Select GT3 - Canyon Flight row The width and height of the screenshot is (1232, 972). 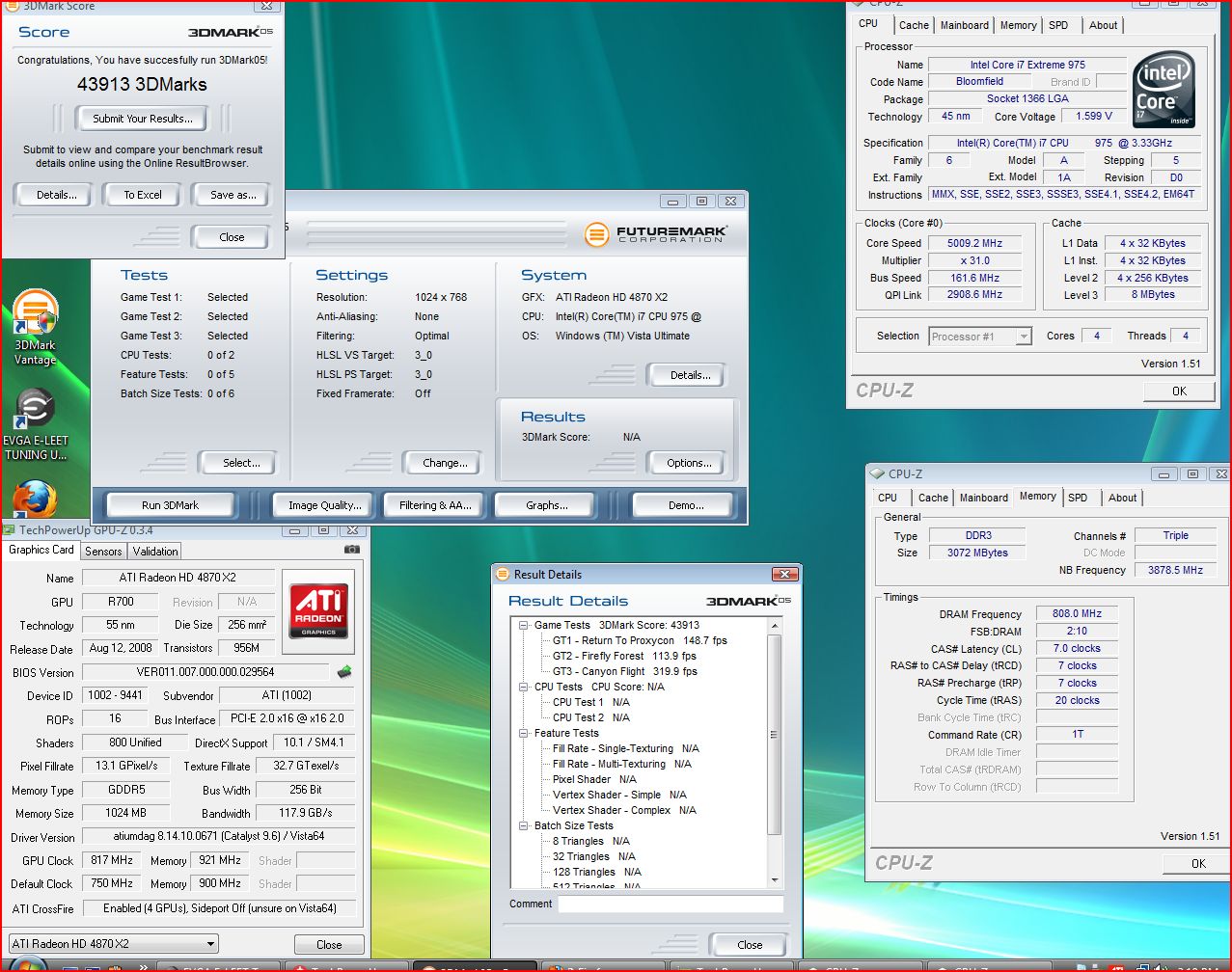(x=624, y=671)
